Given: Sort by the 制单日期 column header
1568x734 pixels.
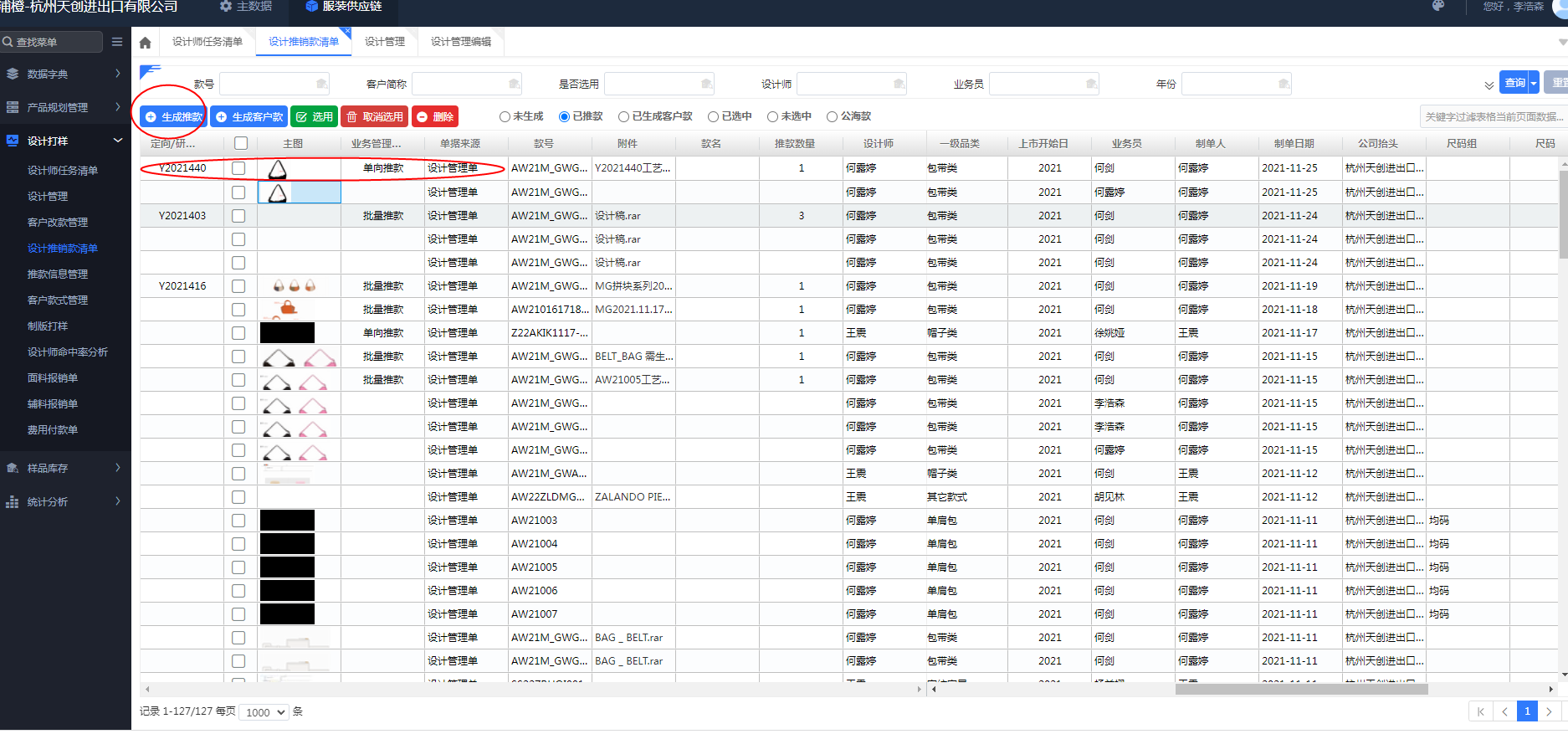Looking at the screenshot, I should [1294, 143].
